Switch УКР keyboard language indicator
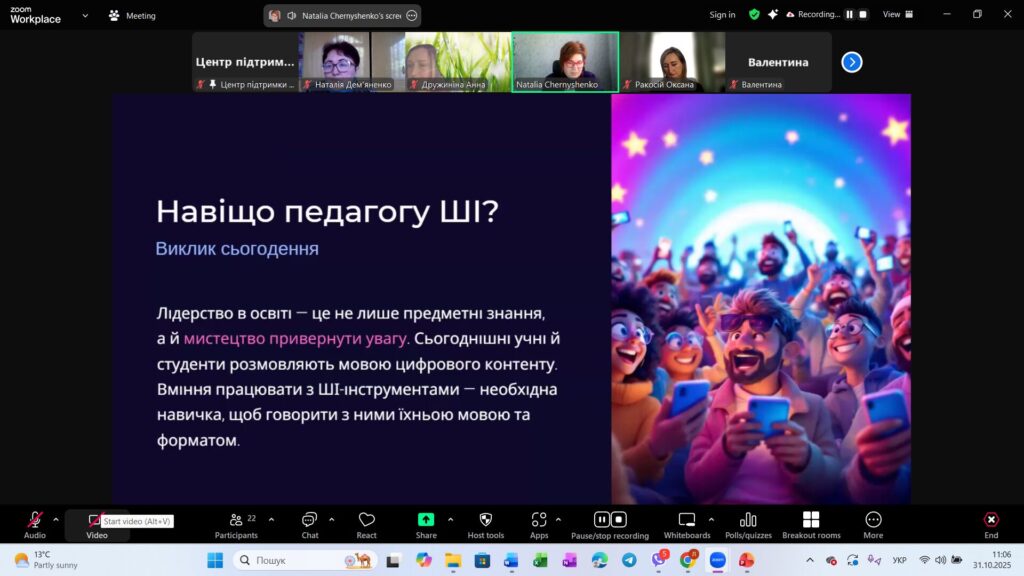This screenshot has width=1024, height=576. tap(899, 560)
